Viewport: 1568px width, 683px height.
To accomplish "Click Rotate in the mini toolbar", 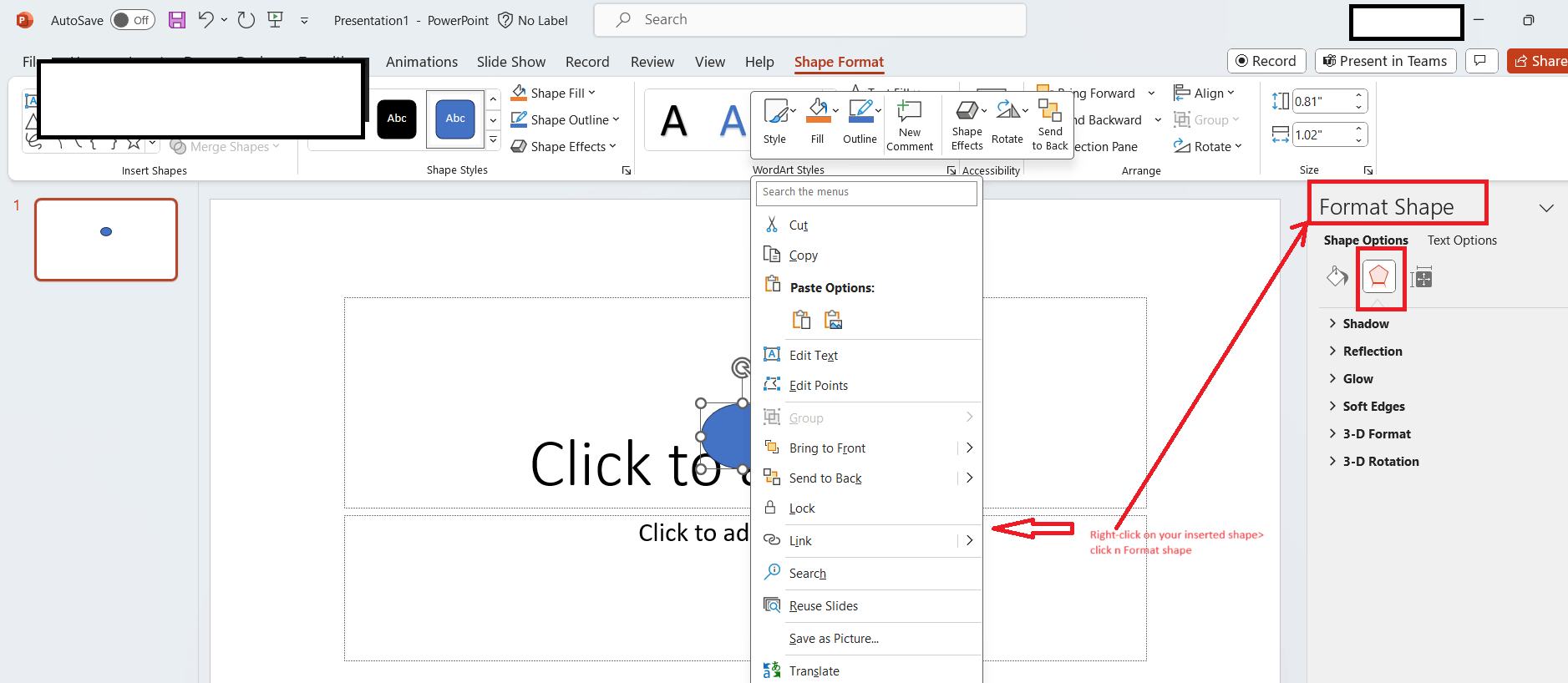I will [x=1008, y=122].
